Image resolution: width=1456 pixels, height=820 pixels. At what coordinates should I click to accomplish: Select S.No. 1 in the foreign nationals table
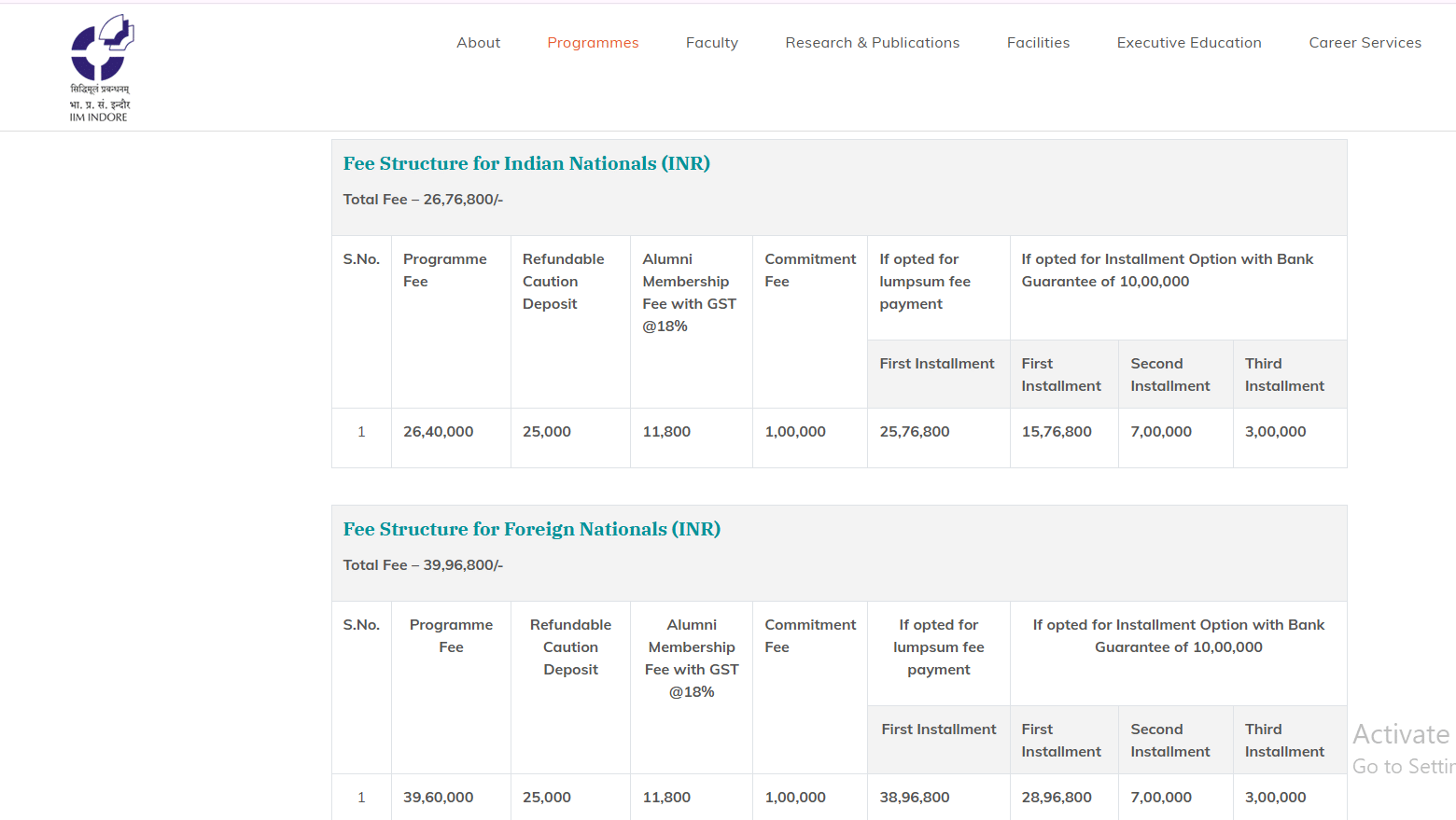[361, 797]
